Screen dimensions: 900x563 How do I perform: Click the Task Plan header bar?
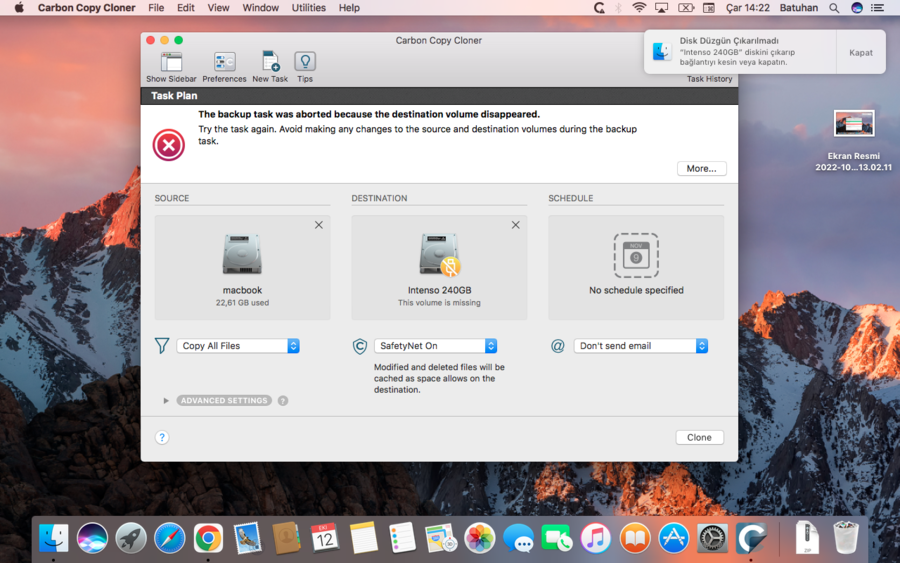point(439,96)
